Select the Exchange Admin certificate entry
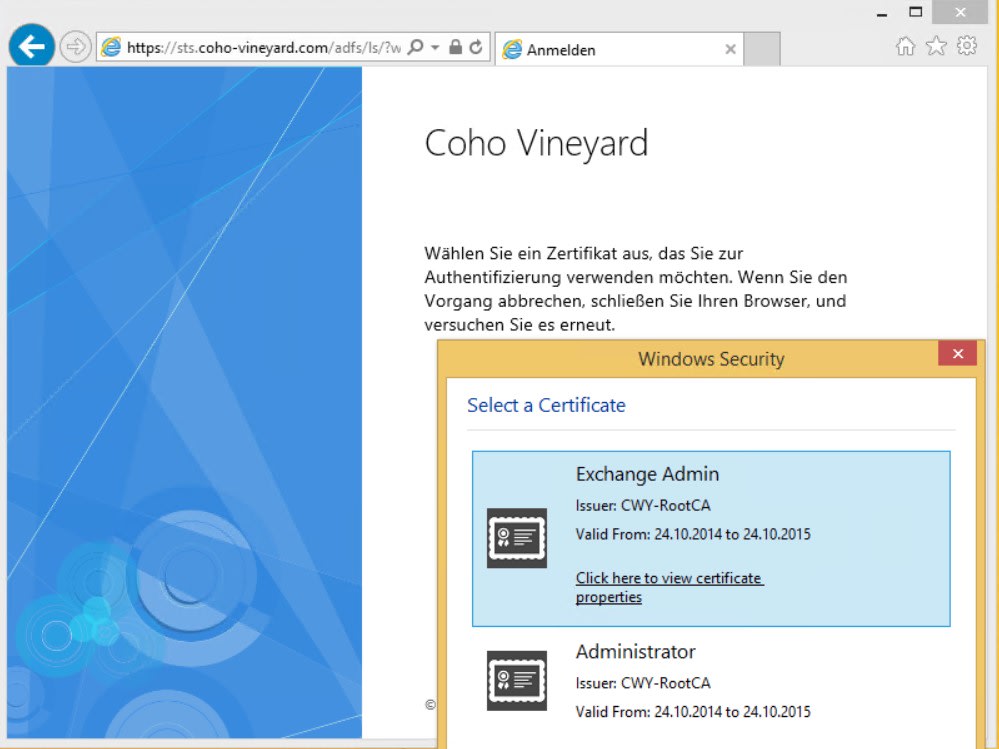 710,537
